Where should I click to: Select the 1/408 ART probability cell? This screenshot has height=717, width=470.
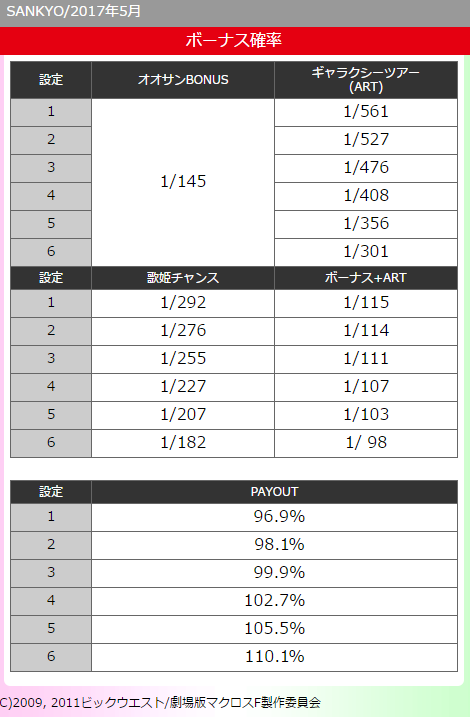click(366, 196)
